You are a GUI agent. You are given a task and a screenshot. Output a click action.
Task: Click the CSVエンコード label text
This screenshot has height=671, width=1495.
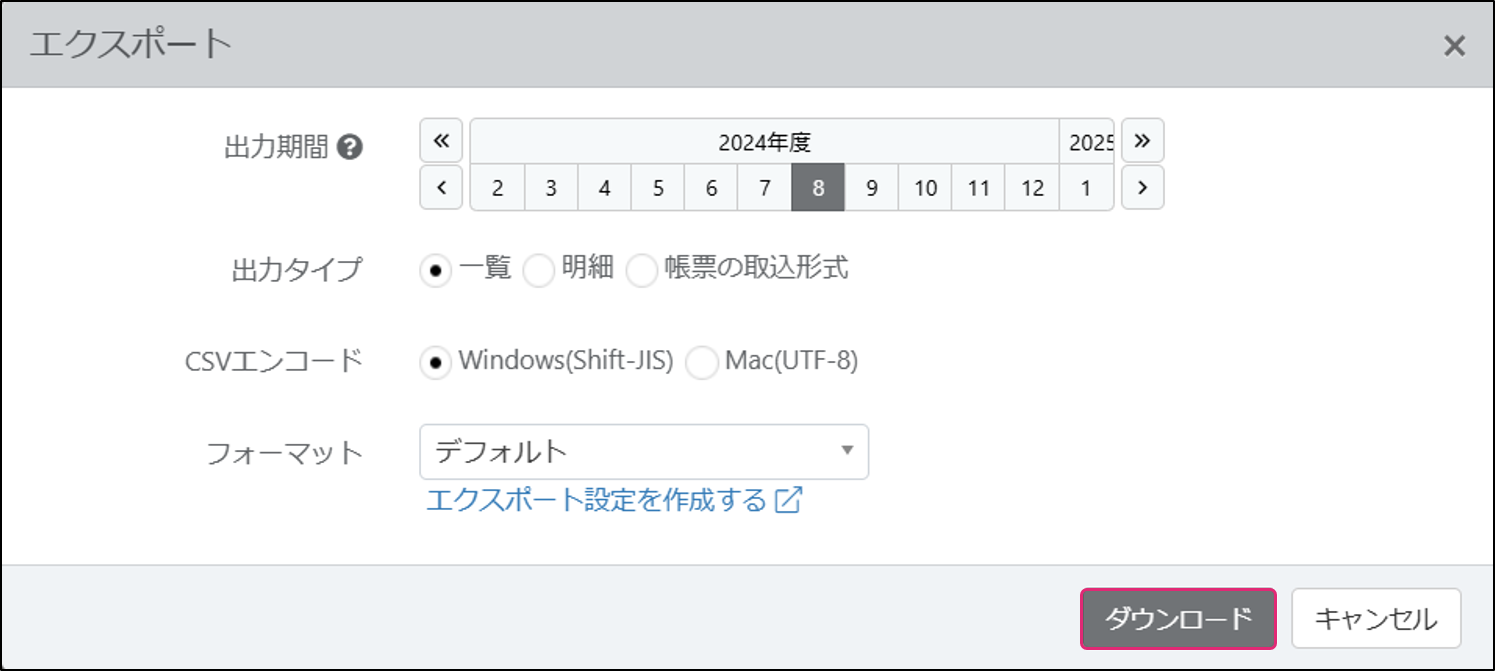[274, 362]
